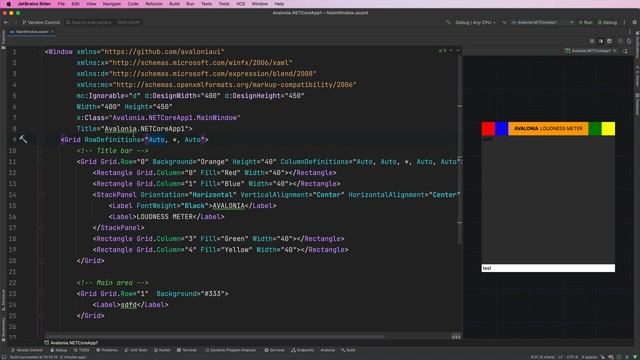Open the bottom Build tool window
Screen dimensions: 640x360
pyautogui.click(x=348, y=350)
